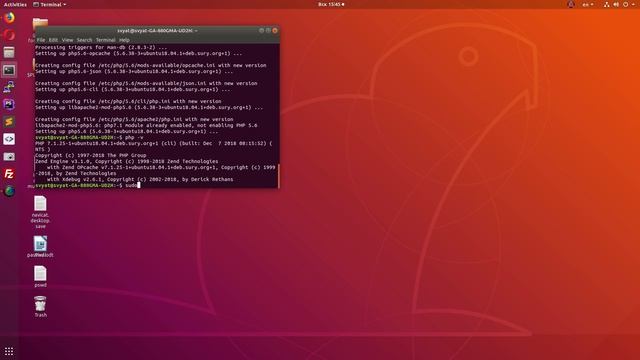Minimize the terminal window
The image size is (640, 360).
pos(261,30)
